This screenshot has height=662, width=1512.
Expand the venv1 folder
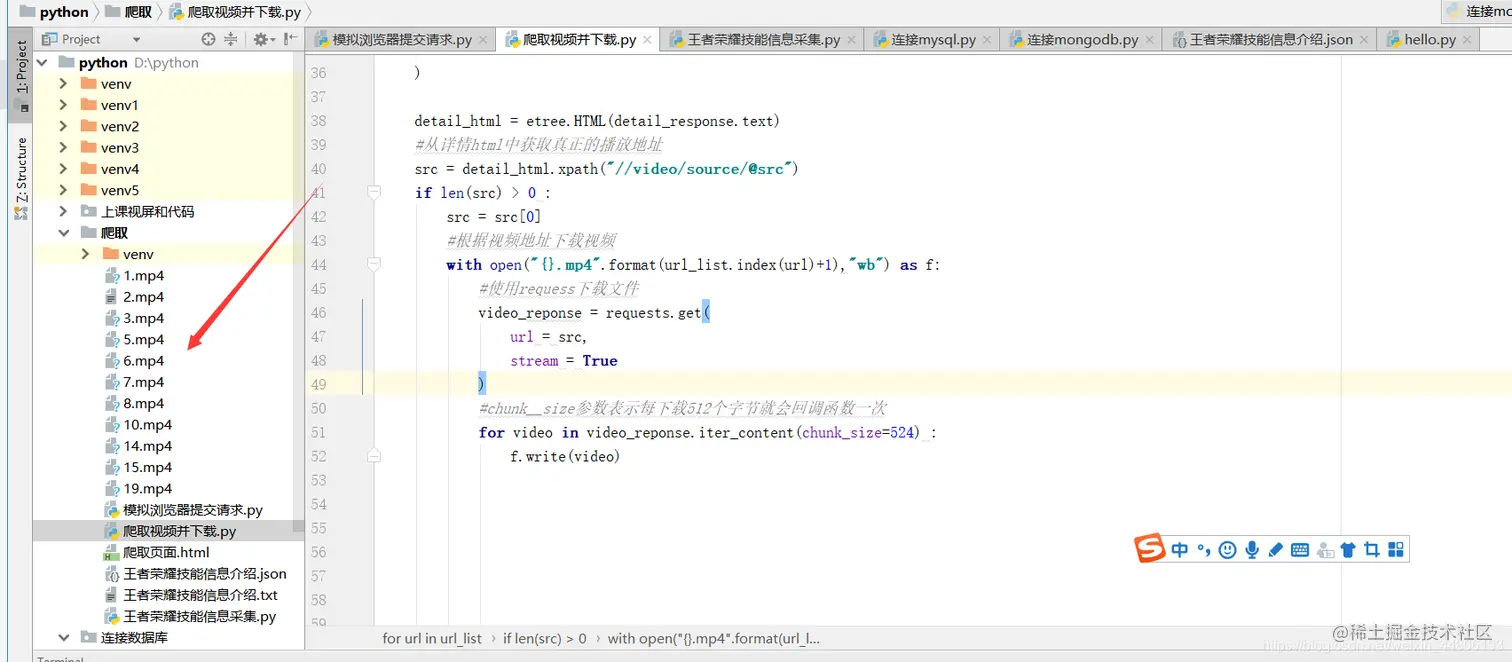pos(63,105)
